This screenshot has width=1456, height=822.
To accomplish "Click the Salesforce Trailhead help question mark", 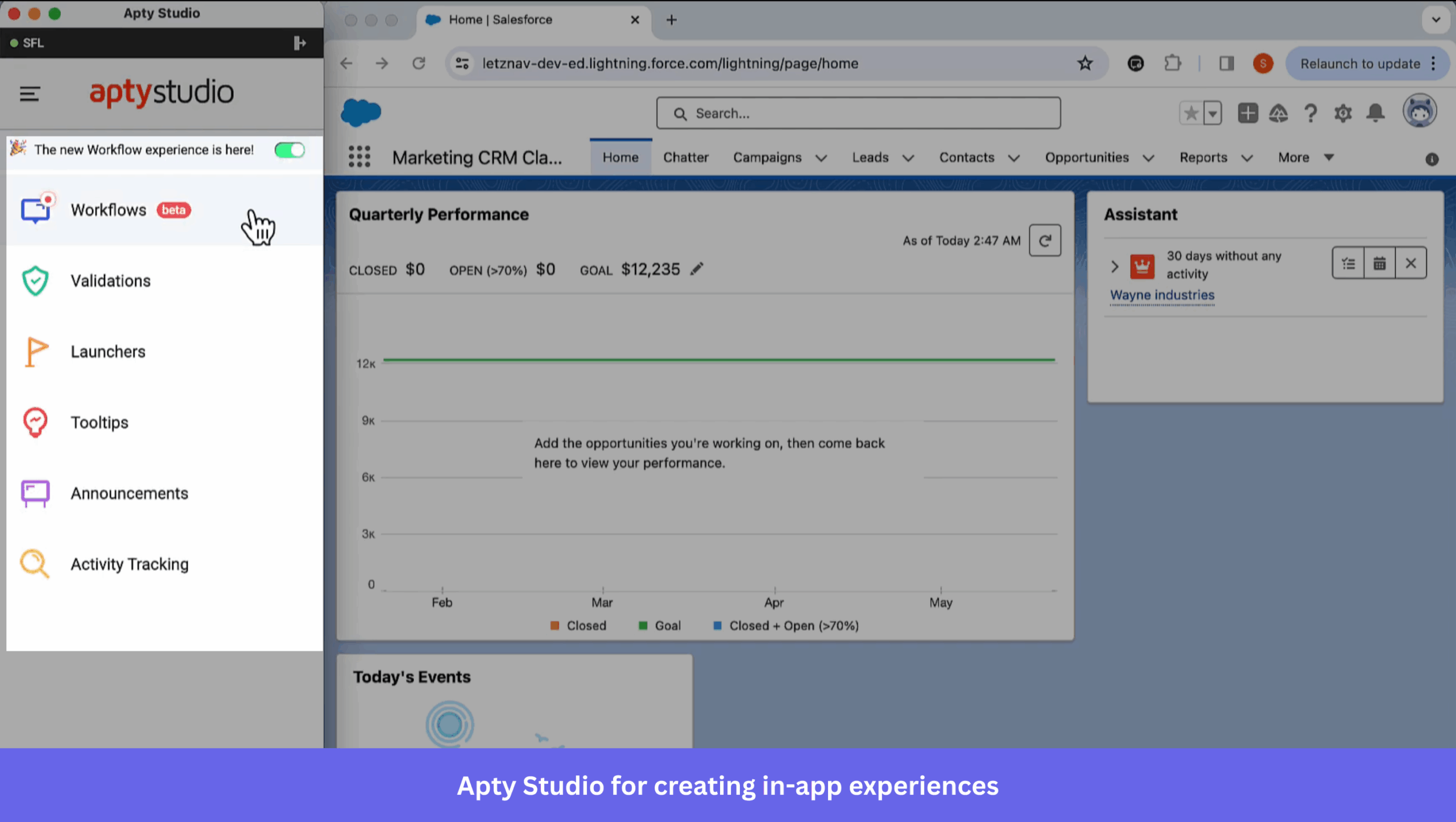I will pyautogui.click(x=1310, y=113).
